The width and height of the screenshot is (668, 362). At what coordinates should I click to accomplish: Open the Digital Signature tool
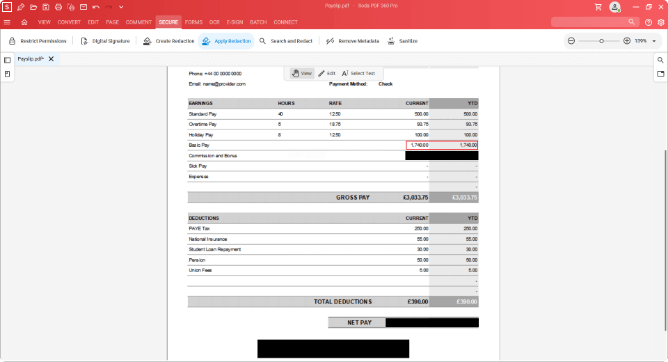pos(105,41)
